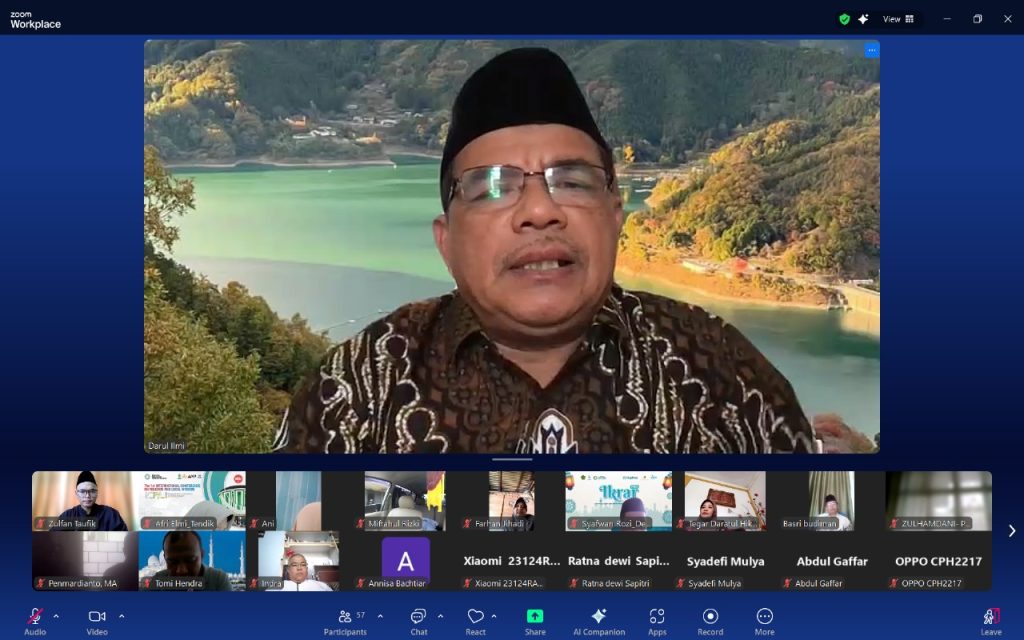Expand video options arrow next to Video
The image size is (1024, 640).
coord(122,616)
